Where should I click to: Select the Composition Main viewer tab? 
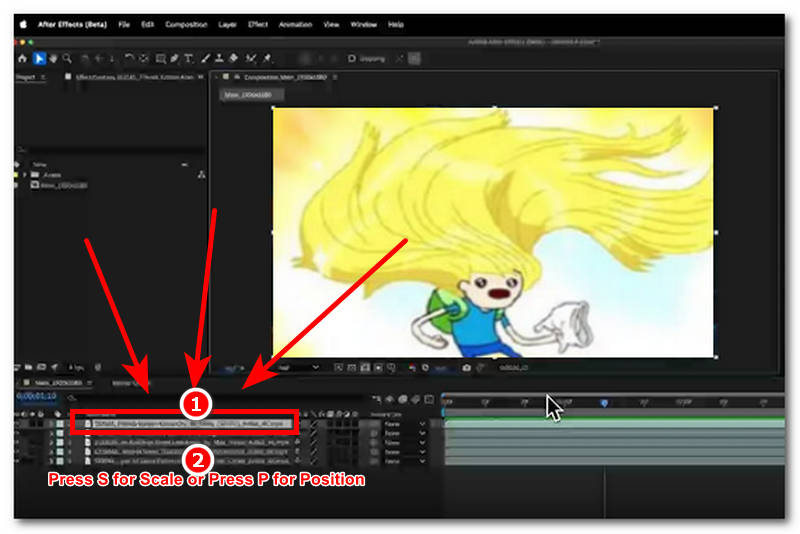point(285,77)
